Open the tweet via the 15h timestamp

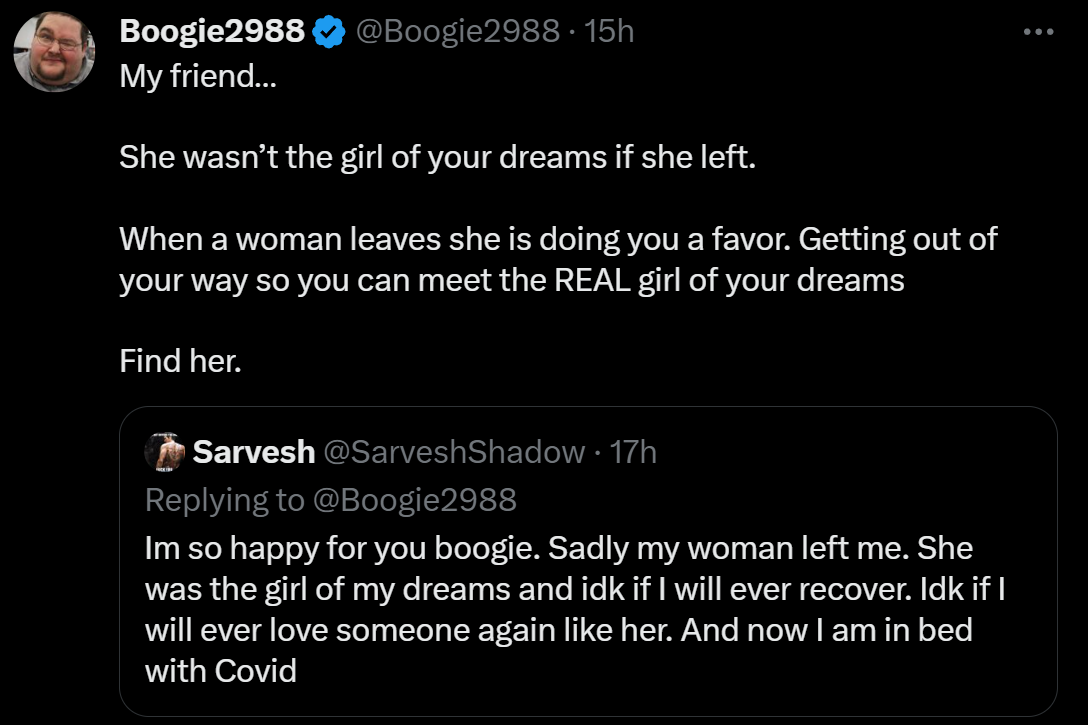pos(610,32)
